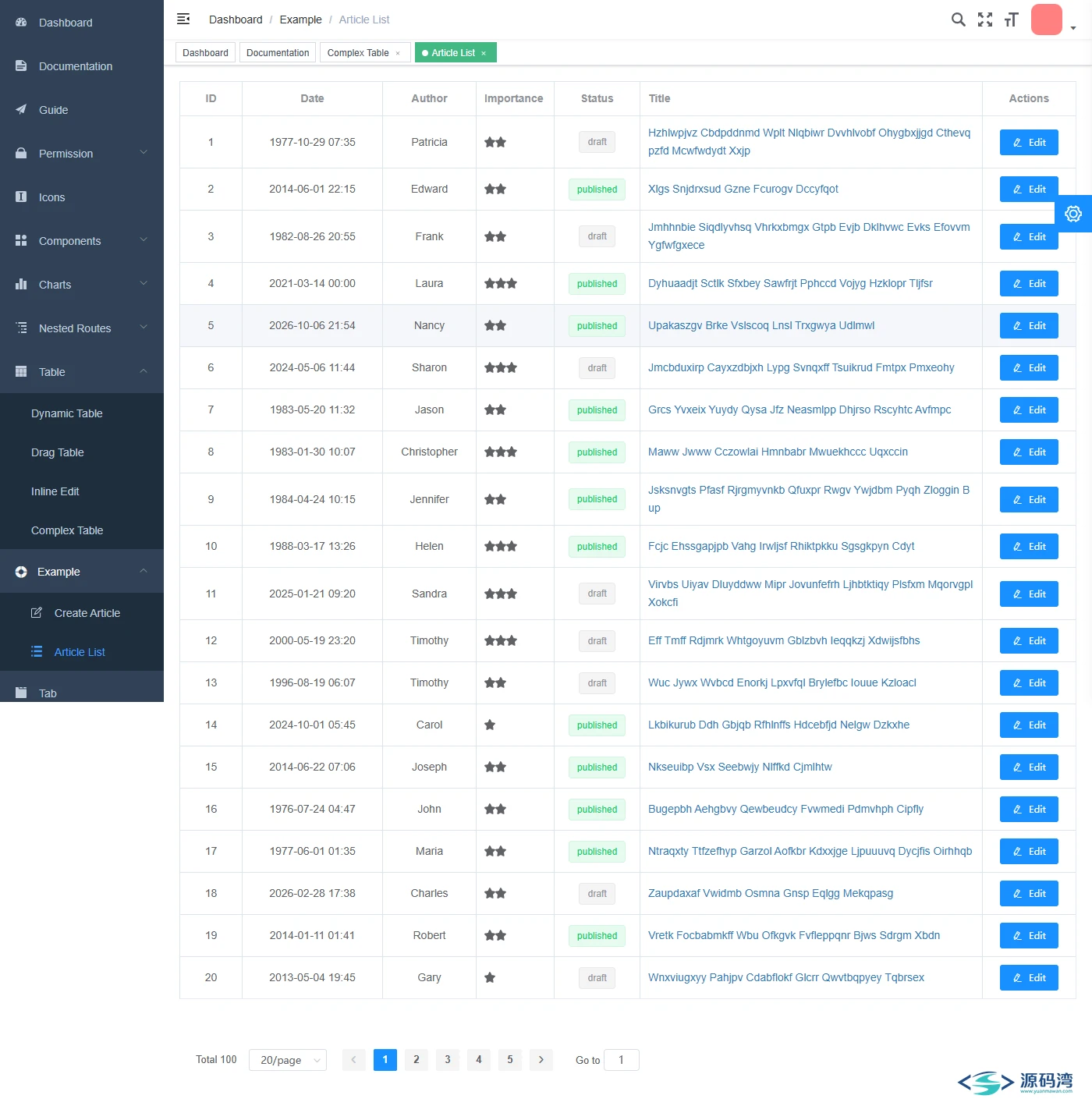Click the next page arrow

(x=541, y=1060)
